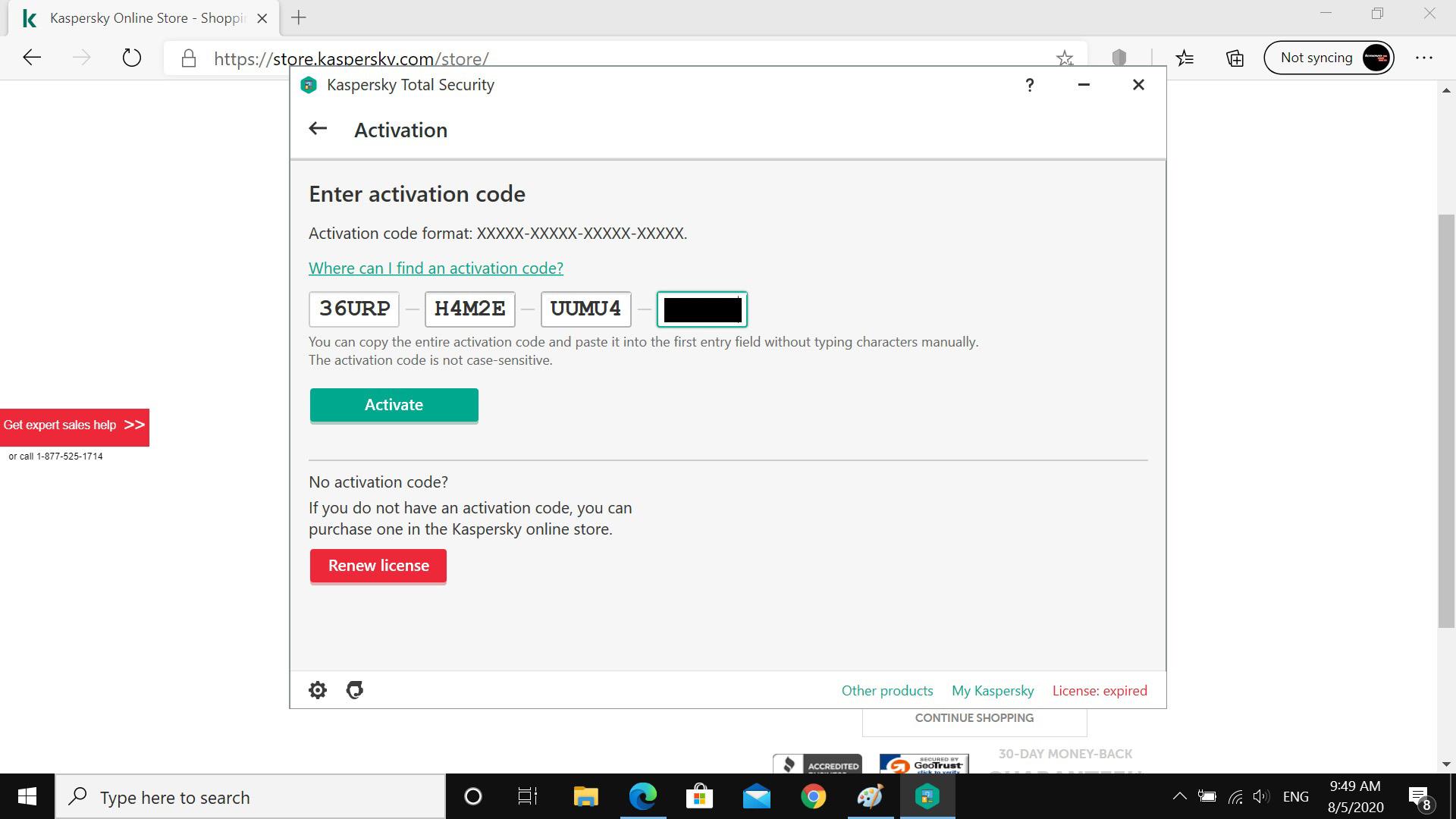Focus the first activation code field 36URP
Viewport: 1456px width, 819px height.
point(354,309)
